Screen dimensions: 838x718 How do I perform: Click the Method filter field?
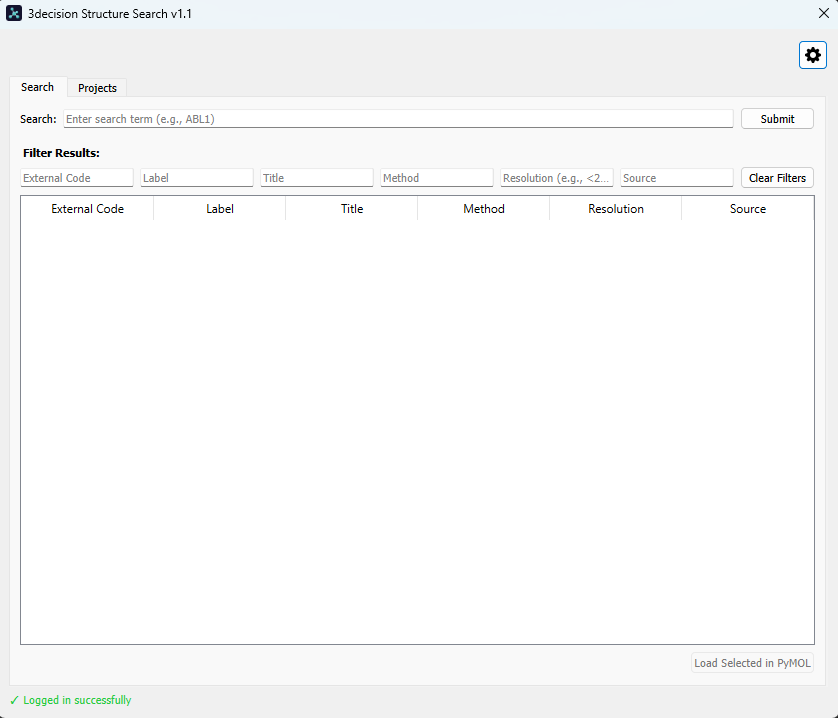(437, 178)
